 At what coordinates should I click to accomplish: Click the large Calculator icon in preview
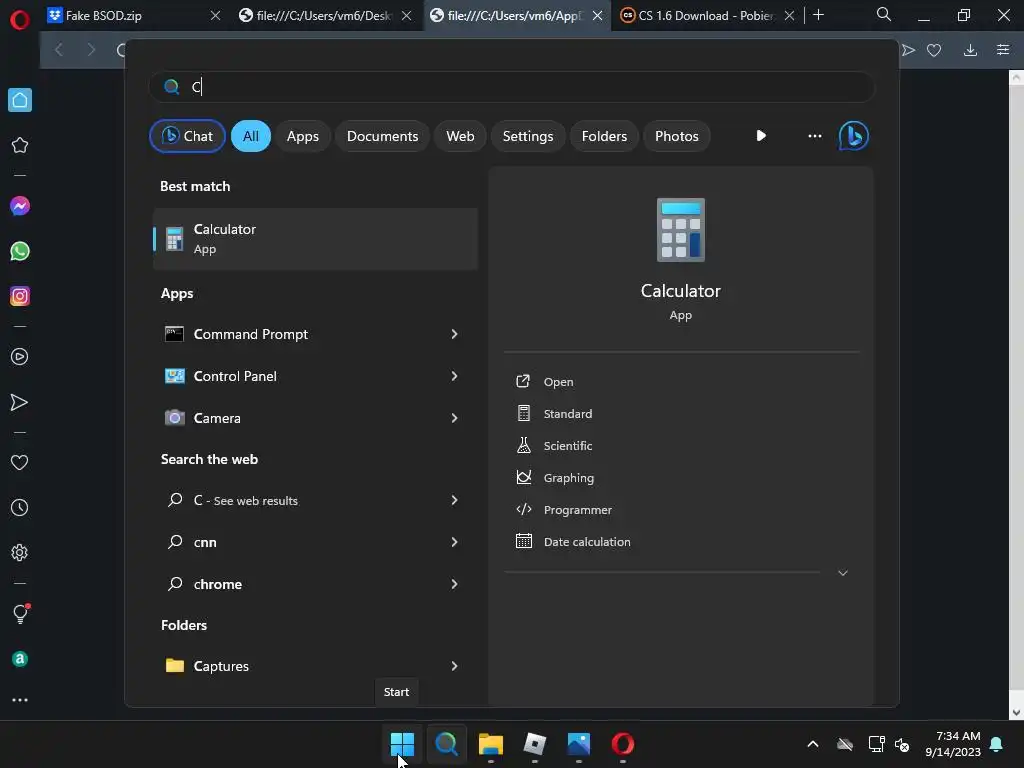point(680,230)
